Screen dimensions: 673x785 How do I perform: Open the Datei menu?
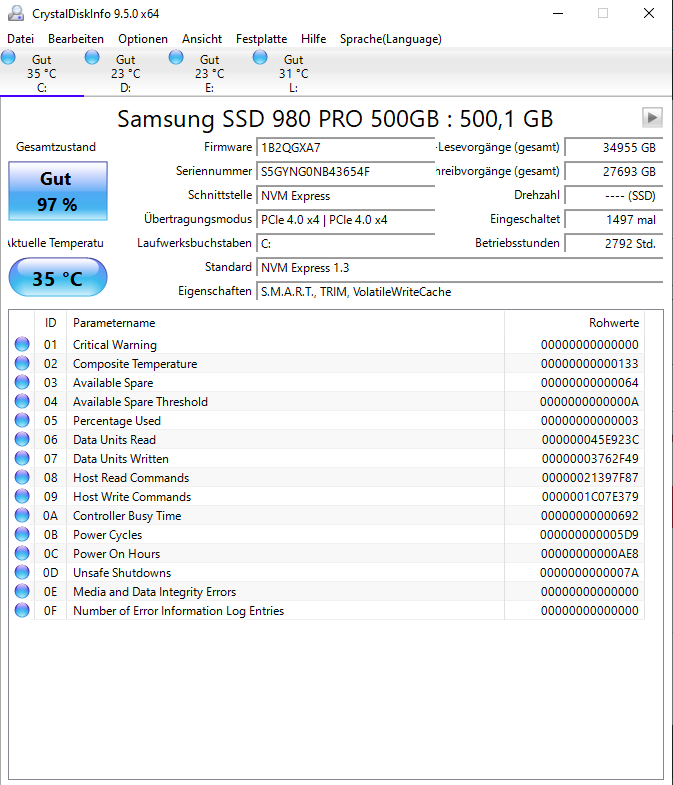point(21,39)
